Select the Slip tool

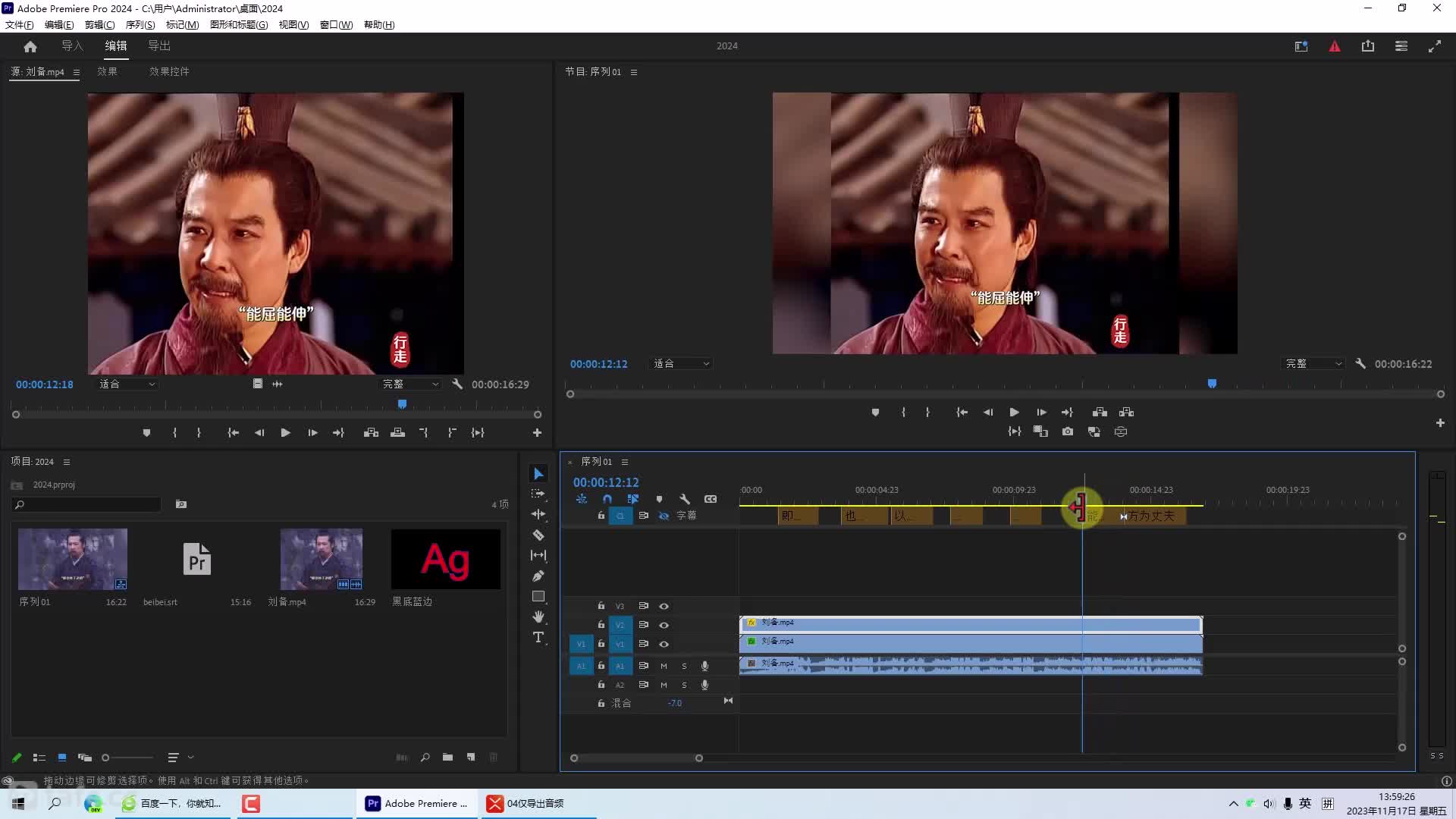(x=538, y=555)
